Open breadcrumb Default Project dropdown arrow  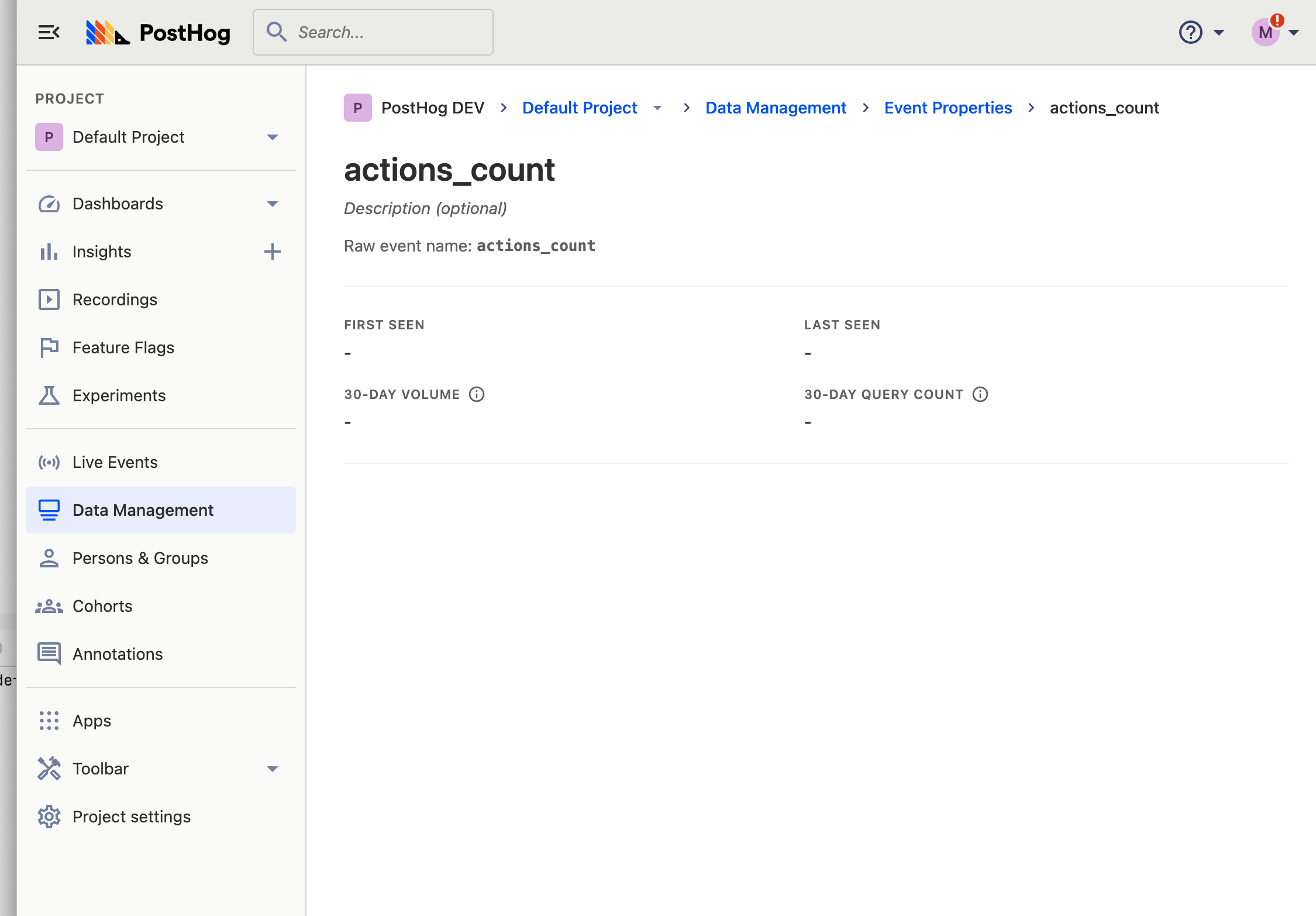click(x=657, y=108)
